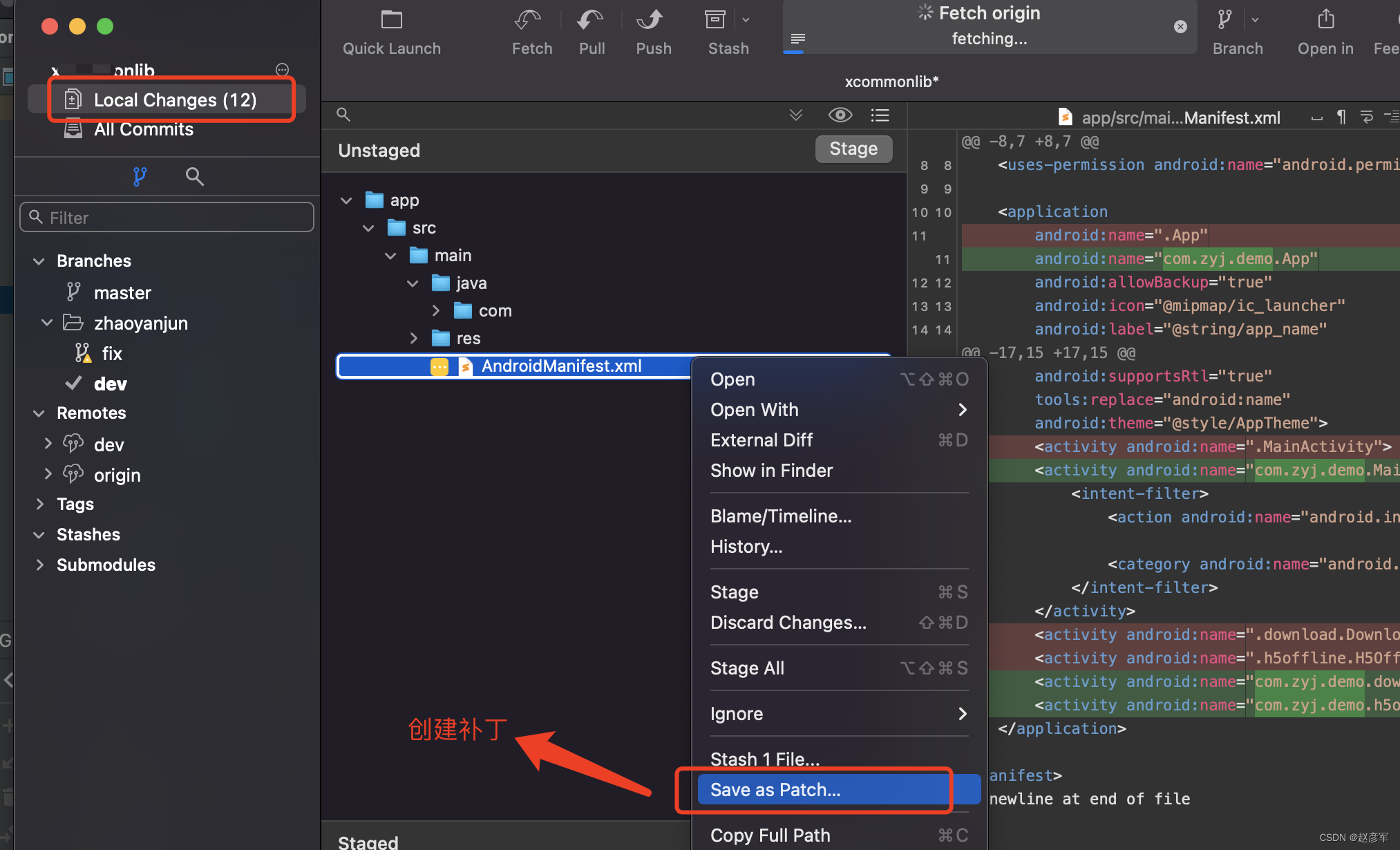
Task: Show activity log lines icon
Action: pos(797,39)
